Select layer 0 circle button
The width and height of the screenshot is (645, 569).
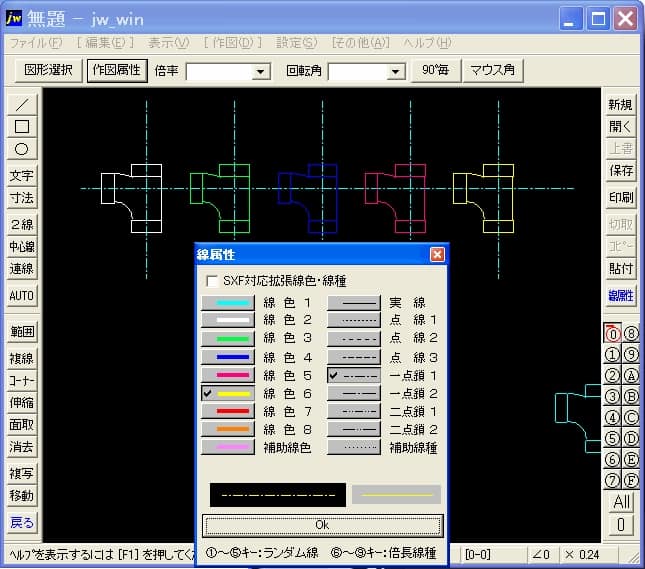(613, 333)
